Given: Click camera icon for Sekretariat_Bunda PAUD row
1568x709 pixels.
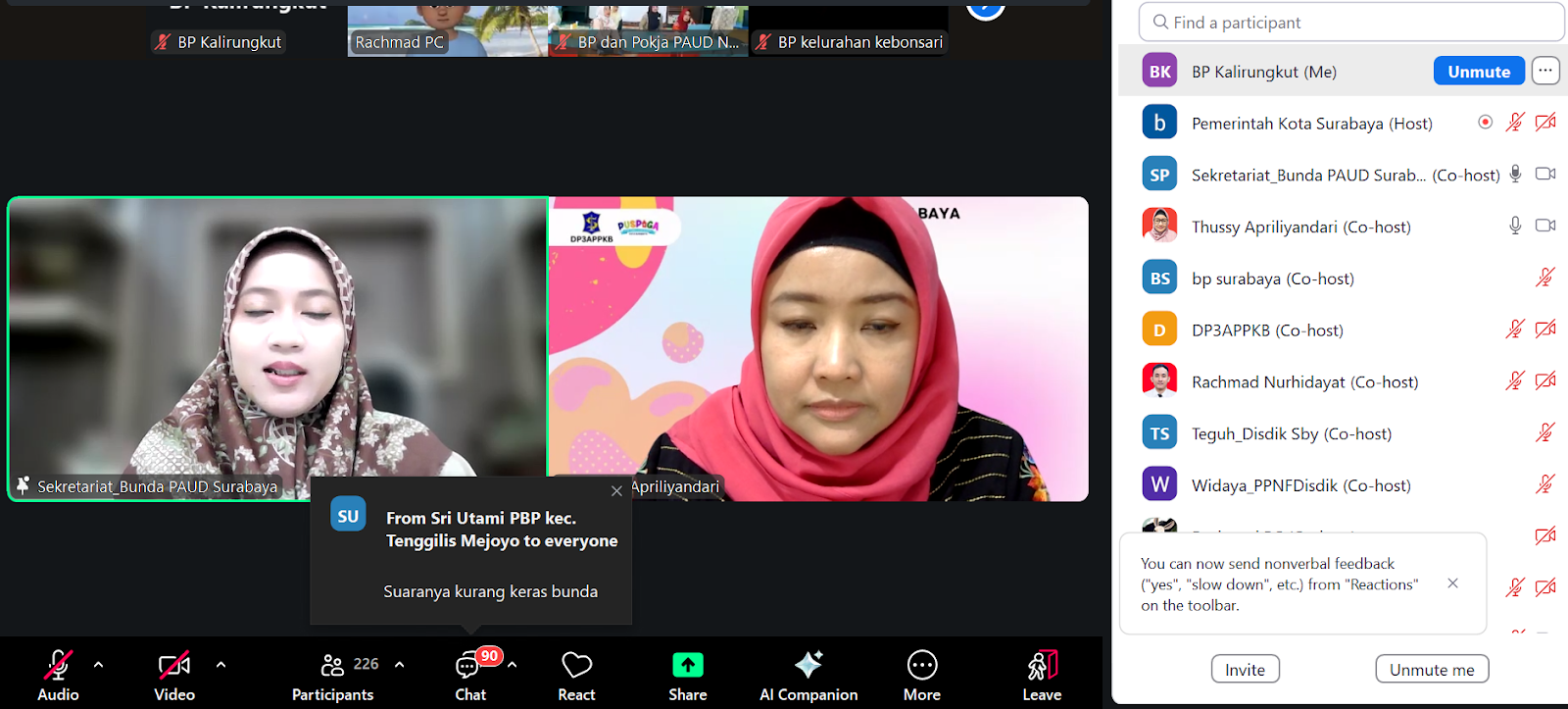Looking at the screenshot, I should coord(1545,174).
